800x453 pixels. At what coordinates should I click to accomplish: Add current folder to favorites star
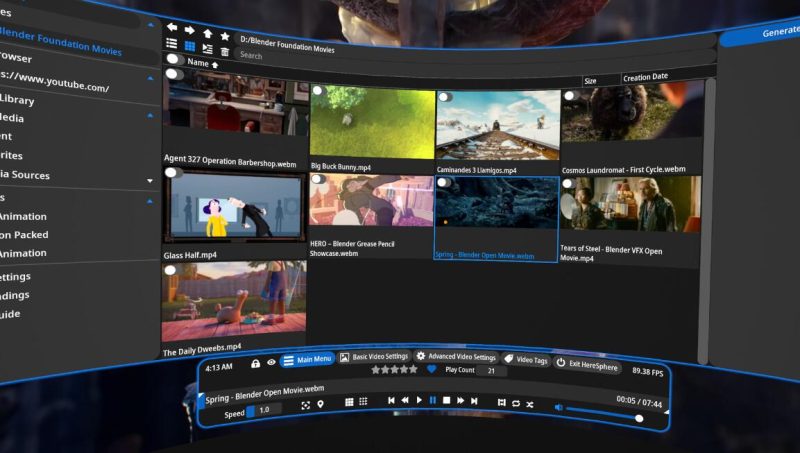click(224, 36)
